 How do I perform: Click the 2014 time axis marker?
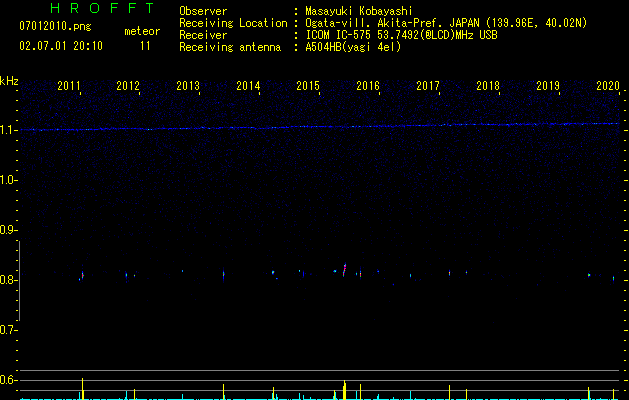[248, 86]
